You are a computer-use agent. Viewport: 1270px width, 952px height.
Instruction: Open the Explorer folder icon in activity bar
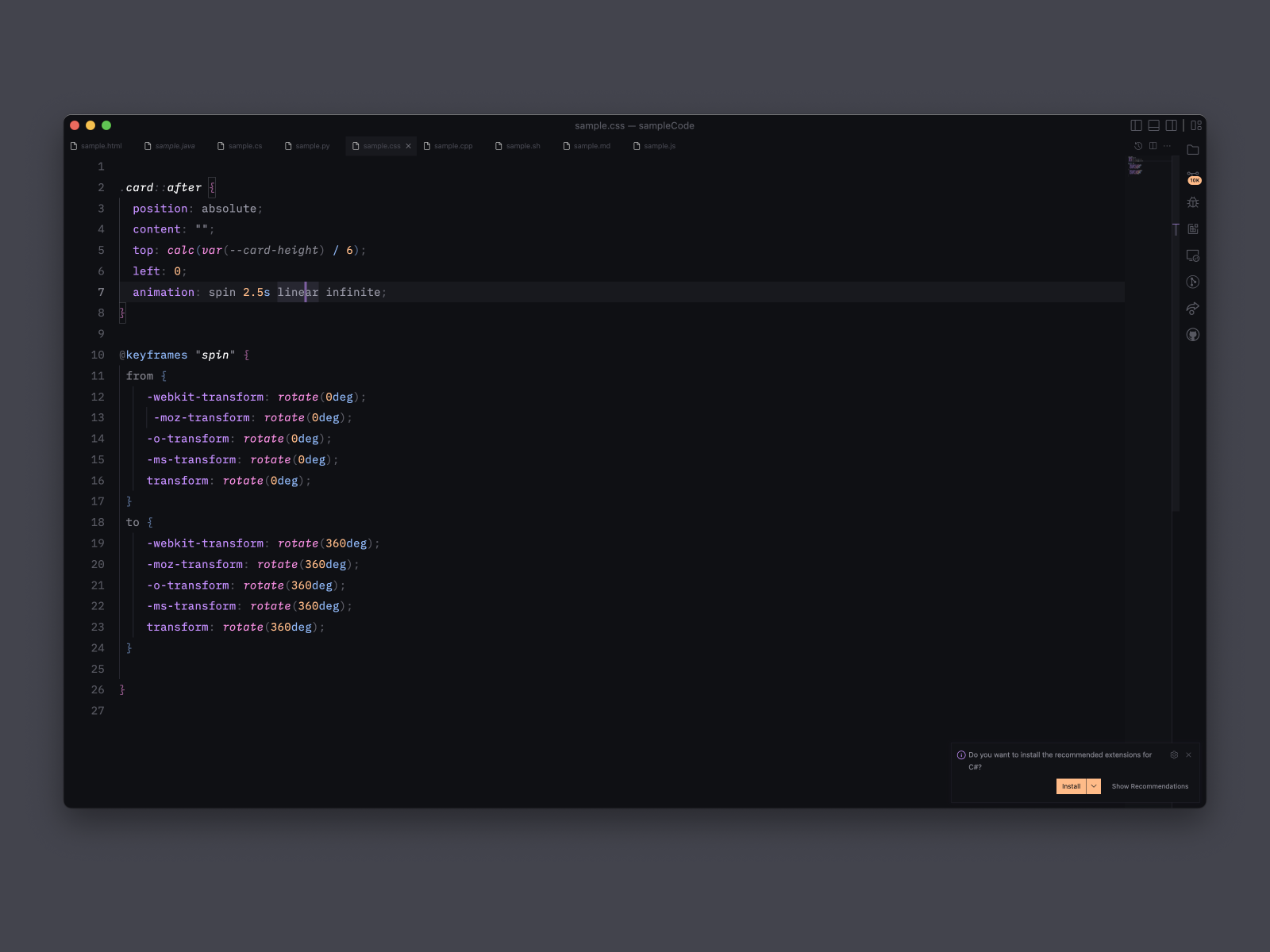(x=1193, y=150)
